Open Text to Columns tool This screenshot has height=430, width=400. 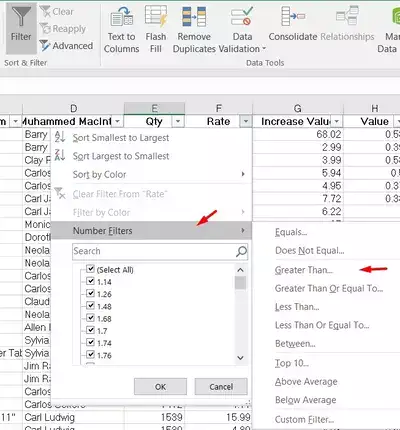pos(122,17)
